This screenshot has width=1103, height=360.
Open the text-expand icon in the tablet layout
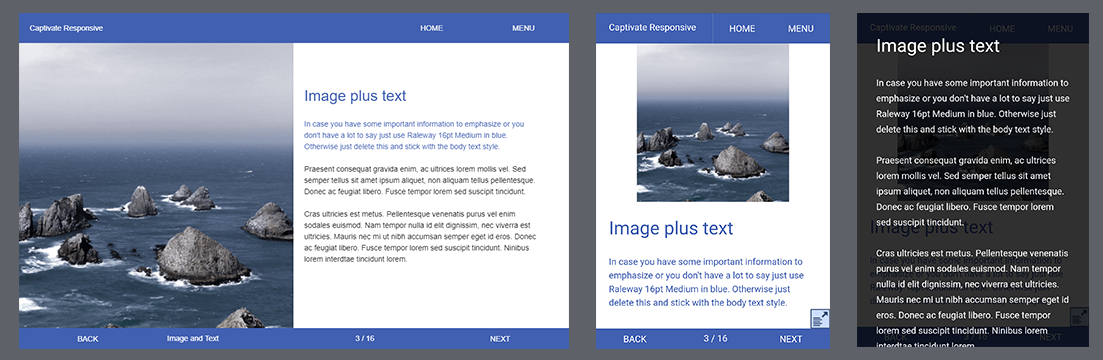(820, 319)
